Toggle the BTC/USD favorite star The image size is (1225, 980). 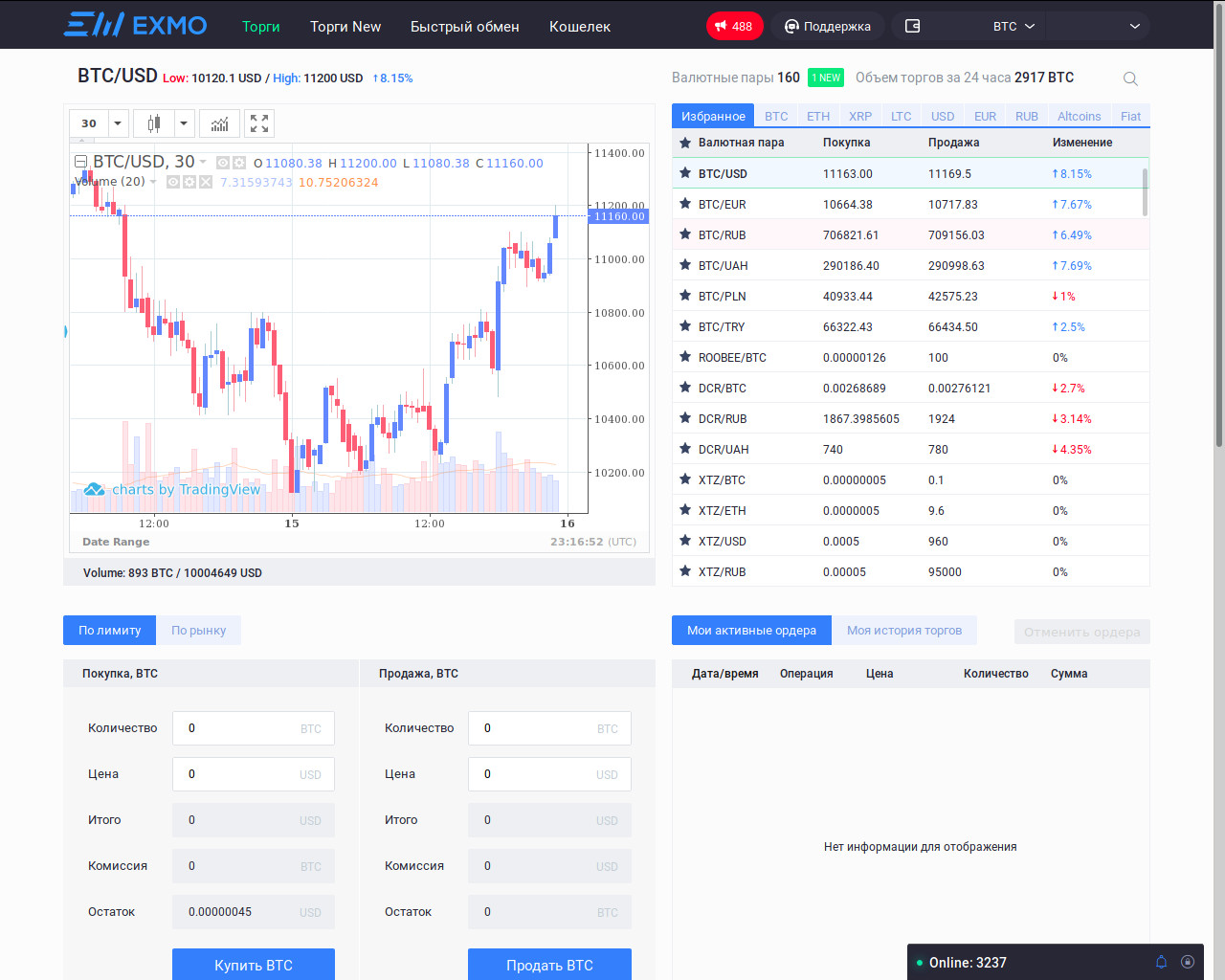pyautogui.click(x=685, y=173)
